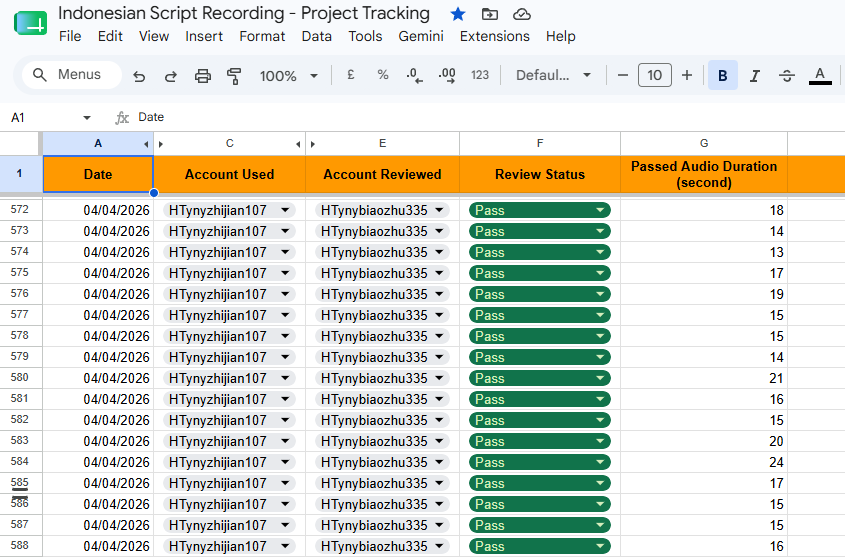Toggle strikethrough formatting
Viewport: 845px width, 557px height.
(787, 75)
